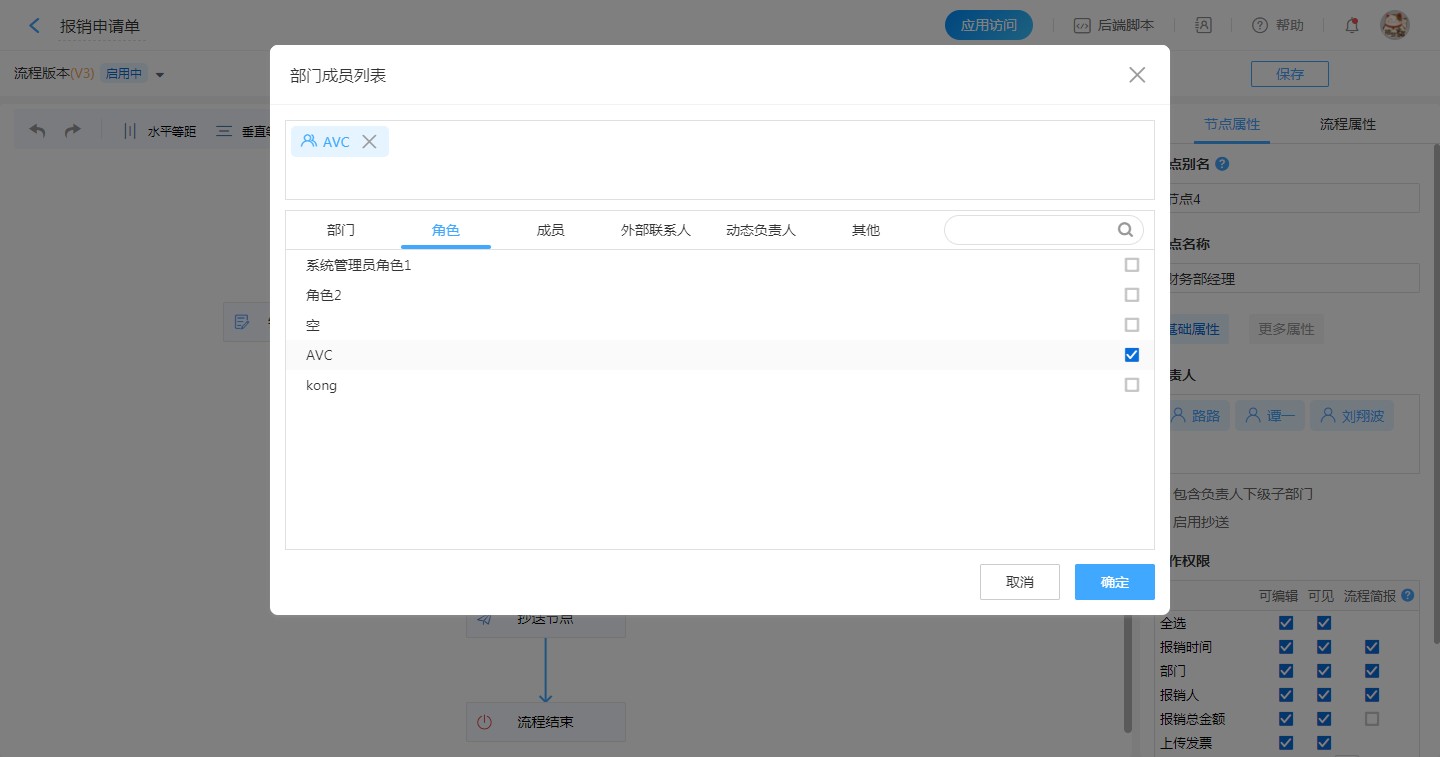Close the 部门成员列表 dialog
Viewport: 1440px width, 757px height.
[1137, 75]
